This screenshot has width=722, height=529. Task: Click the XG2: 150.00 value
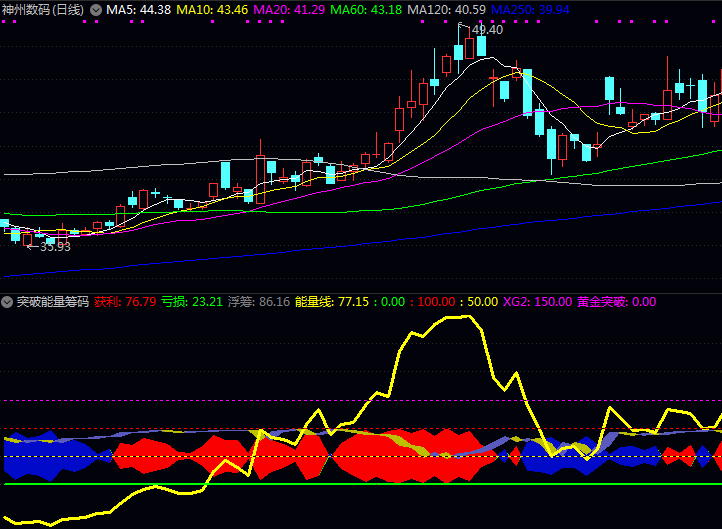(537, 302)
